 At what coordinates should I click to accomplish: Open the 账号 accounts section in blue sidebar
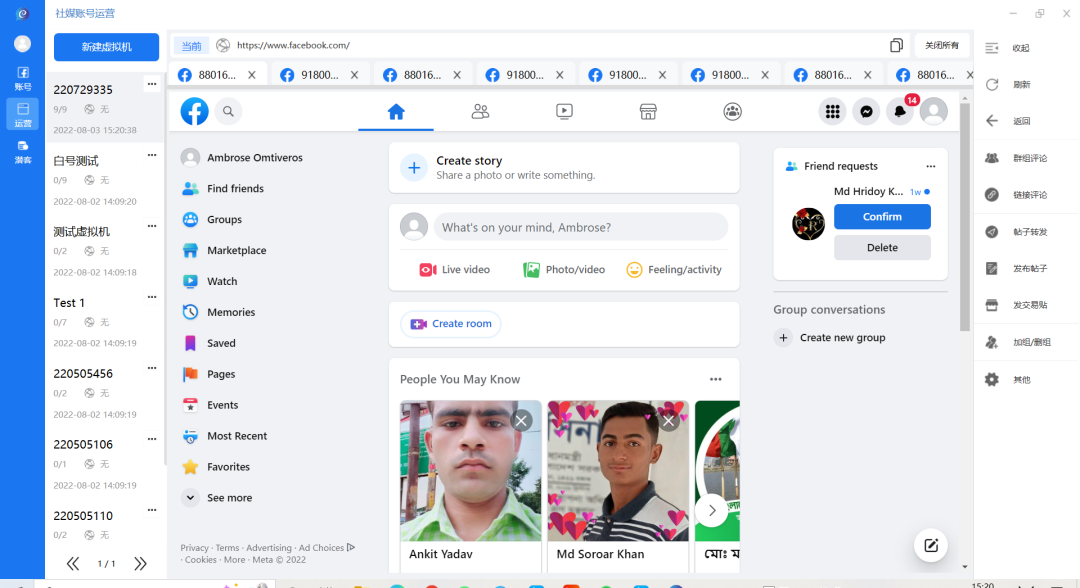click(x=23, y=78)
